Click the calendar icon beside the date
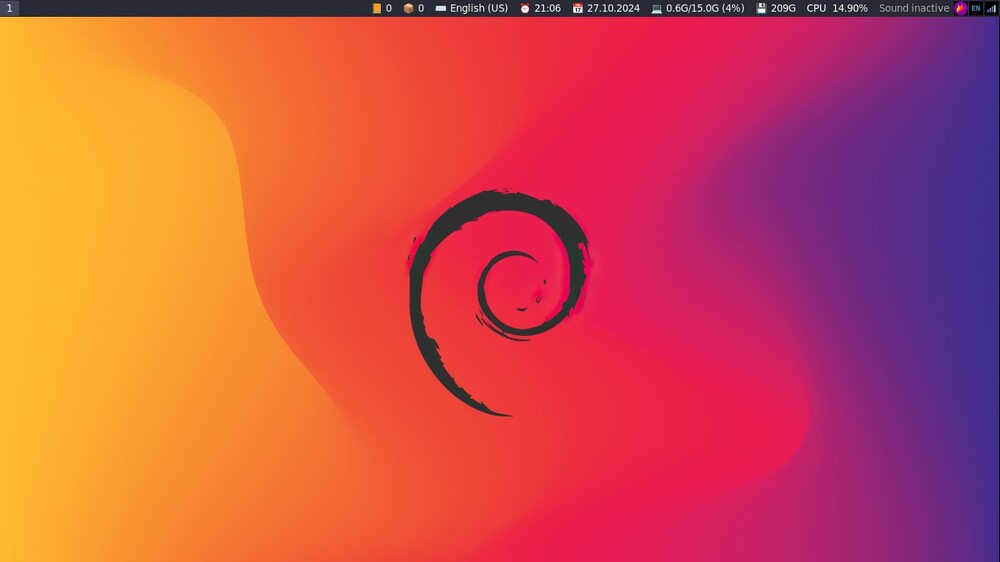The image size is (1000, 562). pyautogui.click(x=578, y=8)
